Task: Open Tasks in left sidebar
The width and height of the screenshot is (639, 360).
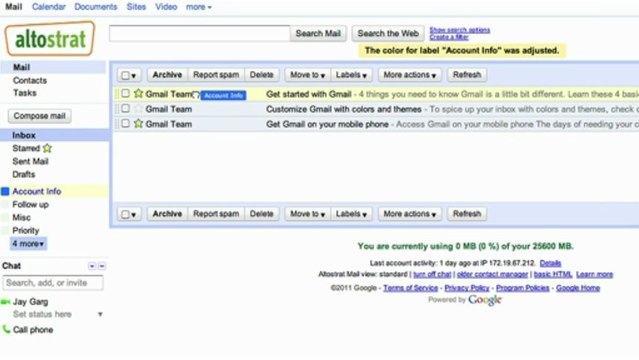Action: coord(24,93)
